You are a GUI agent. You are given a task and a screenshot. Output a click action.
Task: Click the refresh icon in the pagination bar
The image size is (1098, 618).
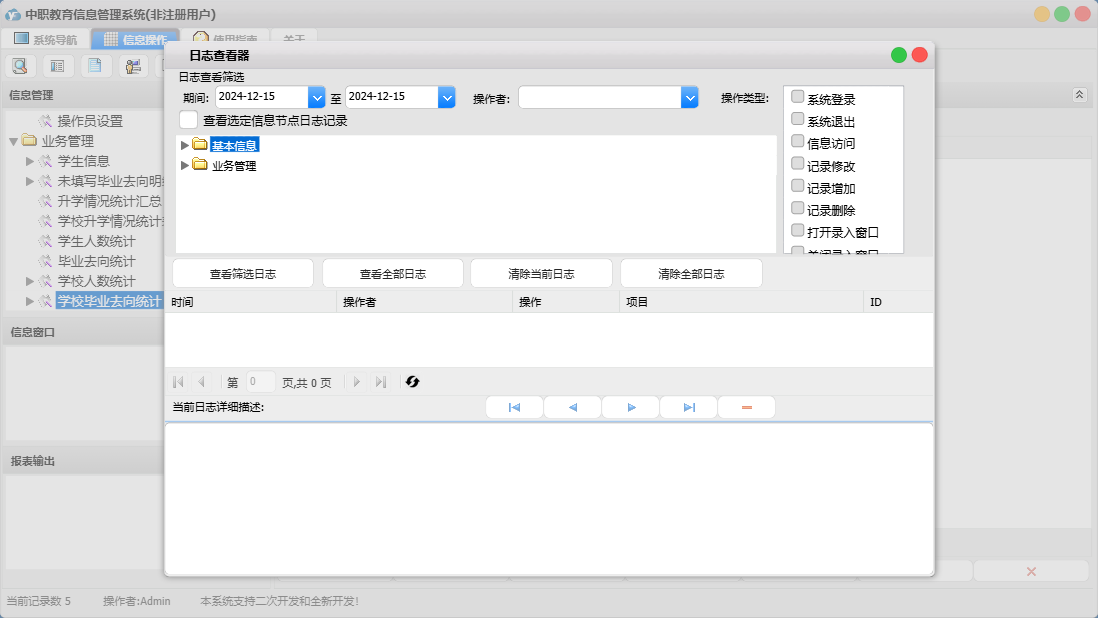click(412, 382)
